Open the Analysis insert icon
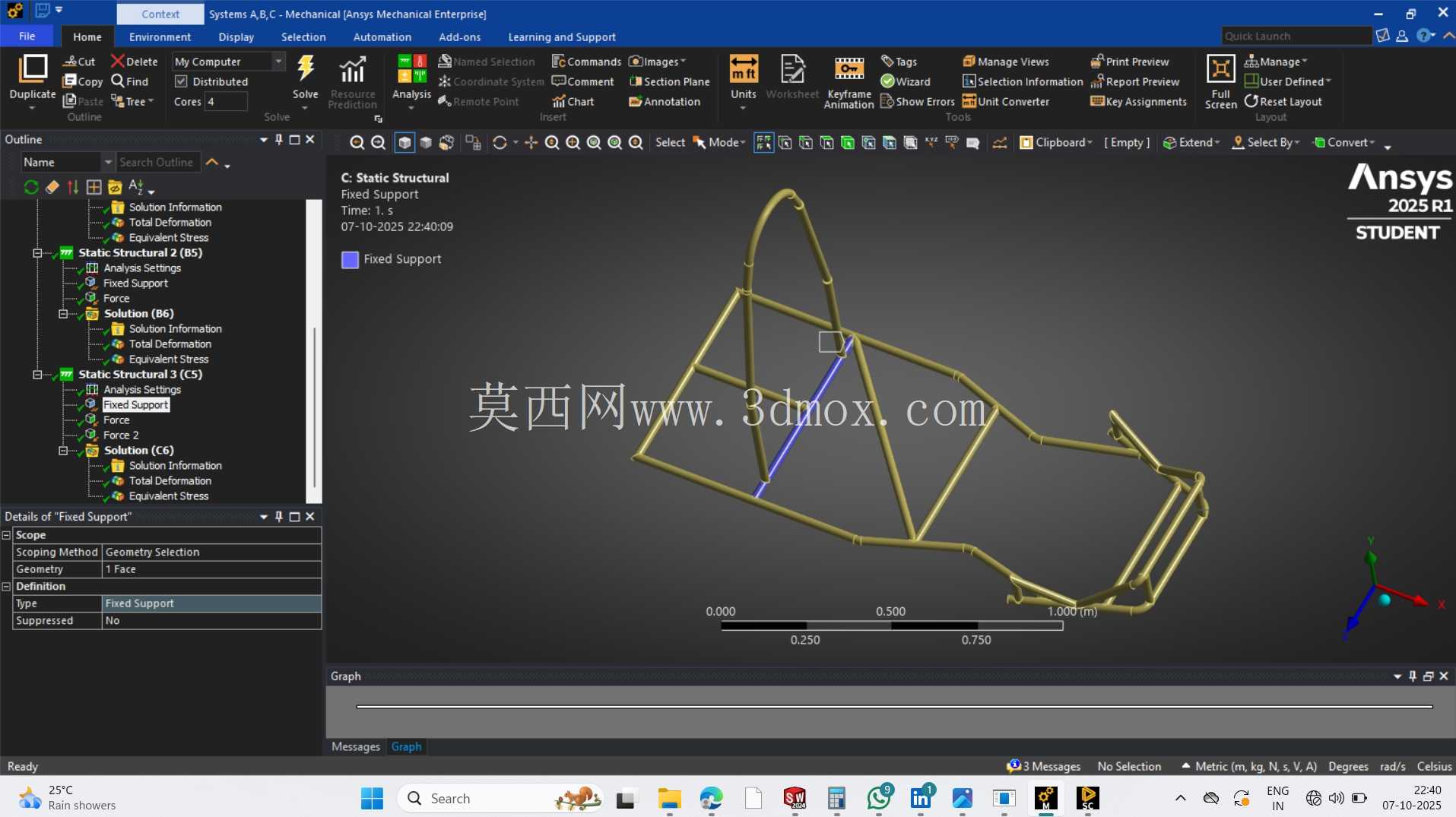This screenshot has height=817, width=1456. tap(411, 68)
